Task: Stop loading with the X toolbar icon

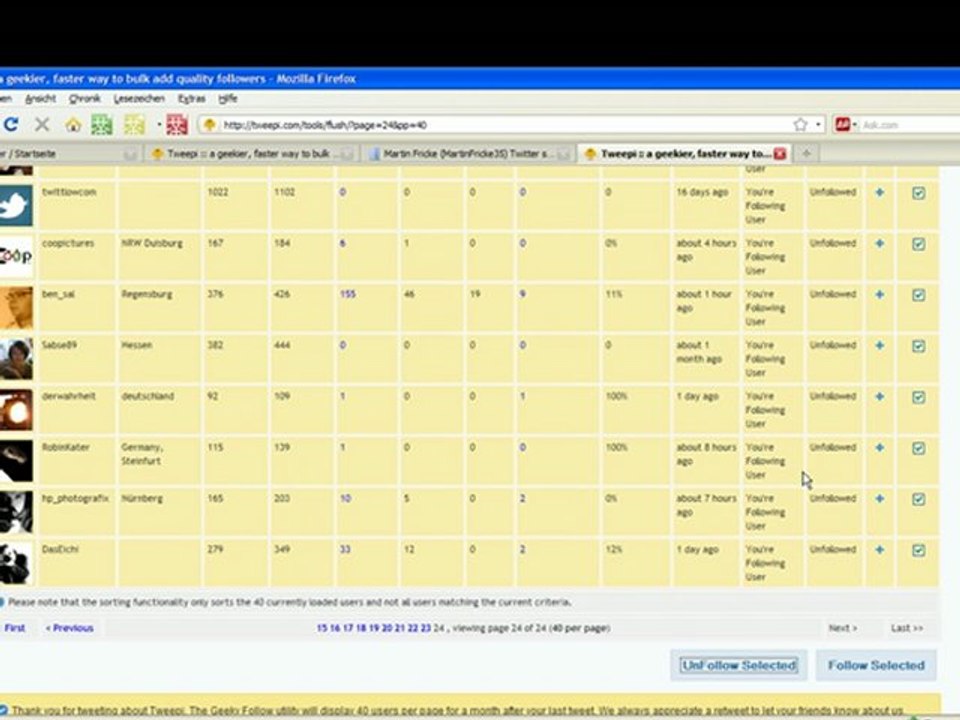Action: pyautogui.click(x=42, y=125)
